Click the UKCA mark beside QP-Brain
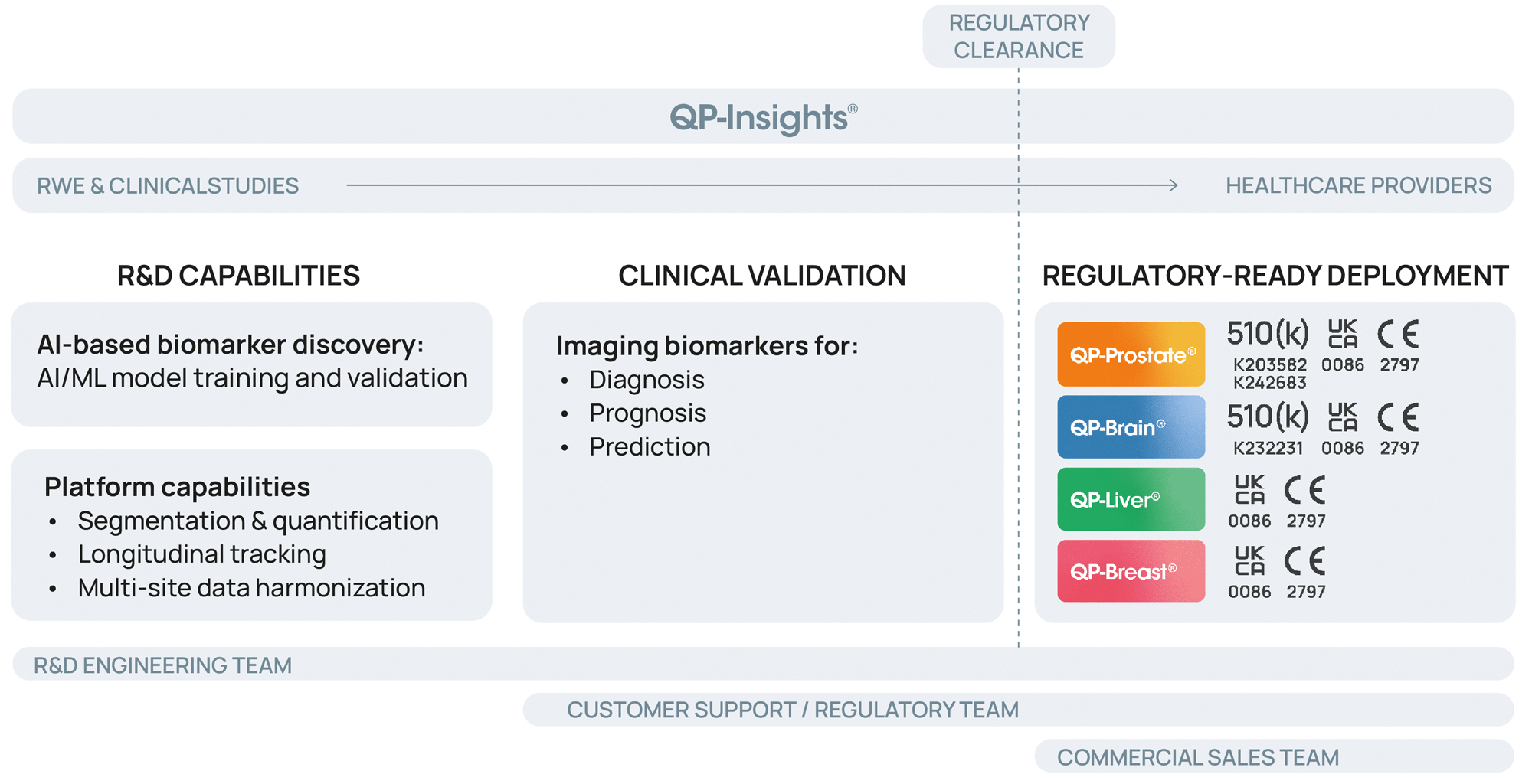 [x=1343, y=429]
